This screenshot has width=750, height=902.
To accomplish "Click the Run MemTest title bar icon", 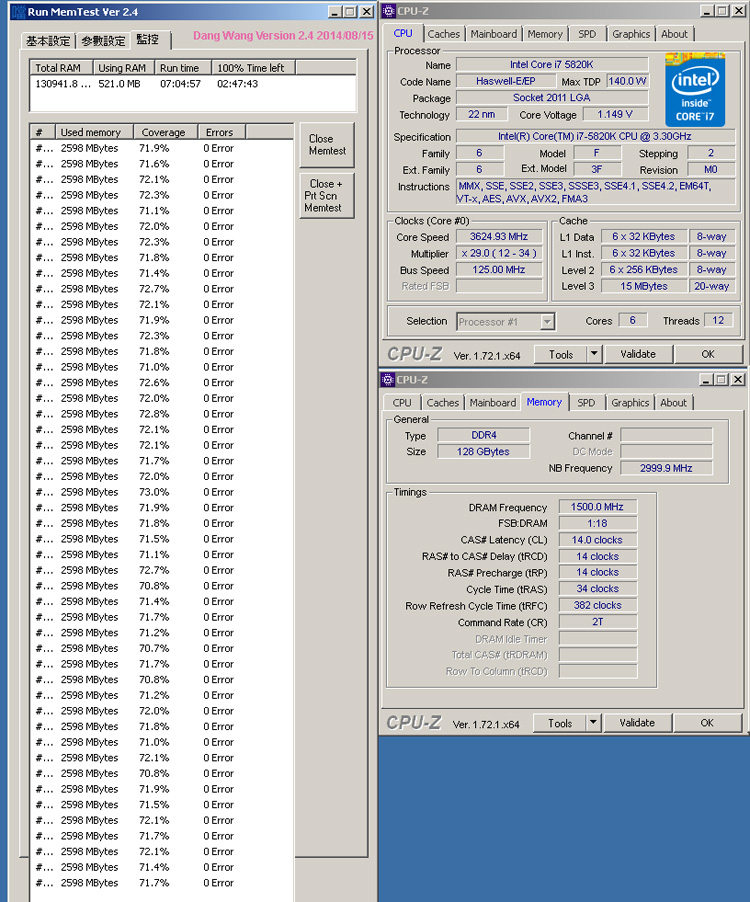I will click(x=18, y=12).
